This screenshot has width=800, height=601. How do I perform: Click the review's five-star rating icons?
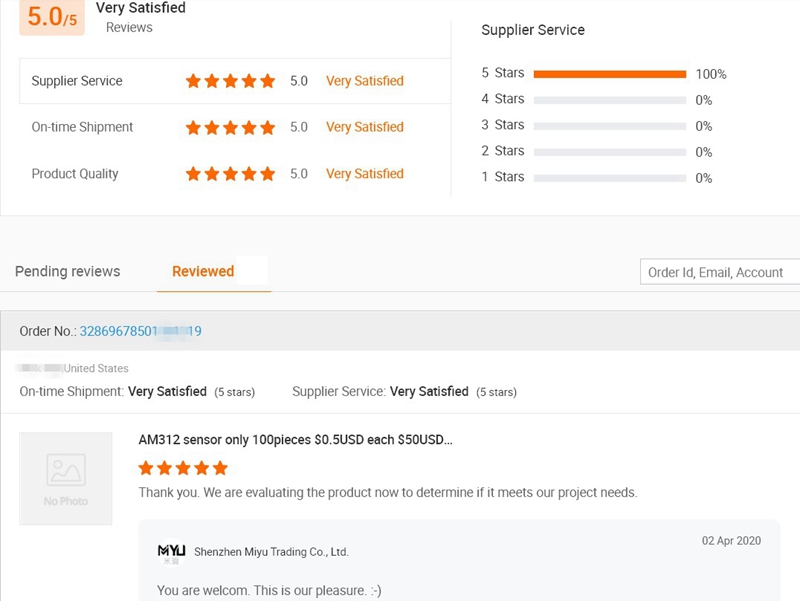(x=183, y=468)
